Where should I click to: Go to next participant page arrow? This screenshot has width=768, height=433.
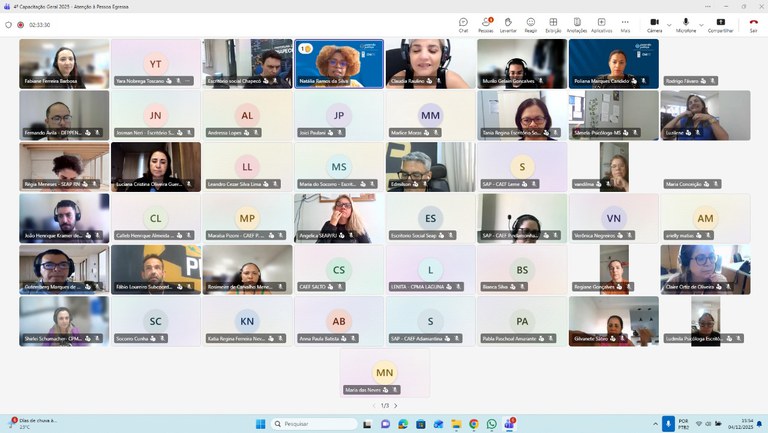396,406
